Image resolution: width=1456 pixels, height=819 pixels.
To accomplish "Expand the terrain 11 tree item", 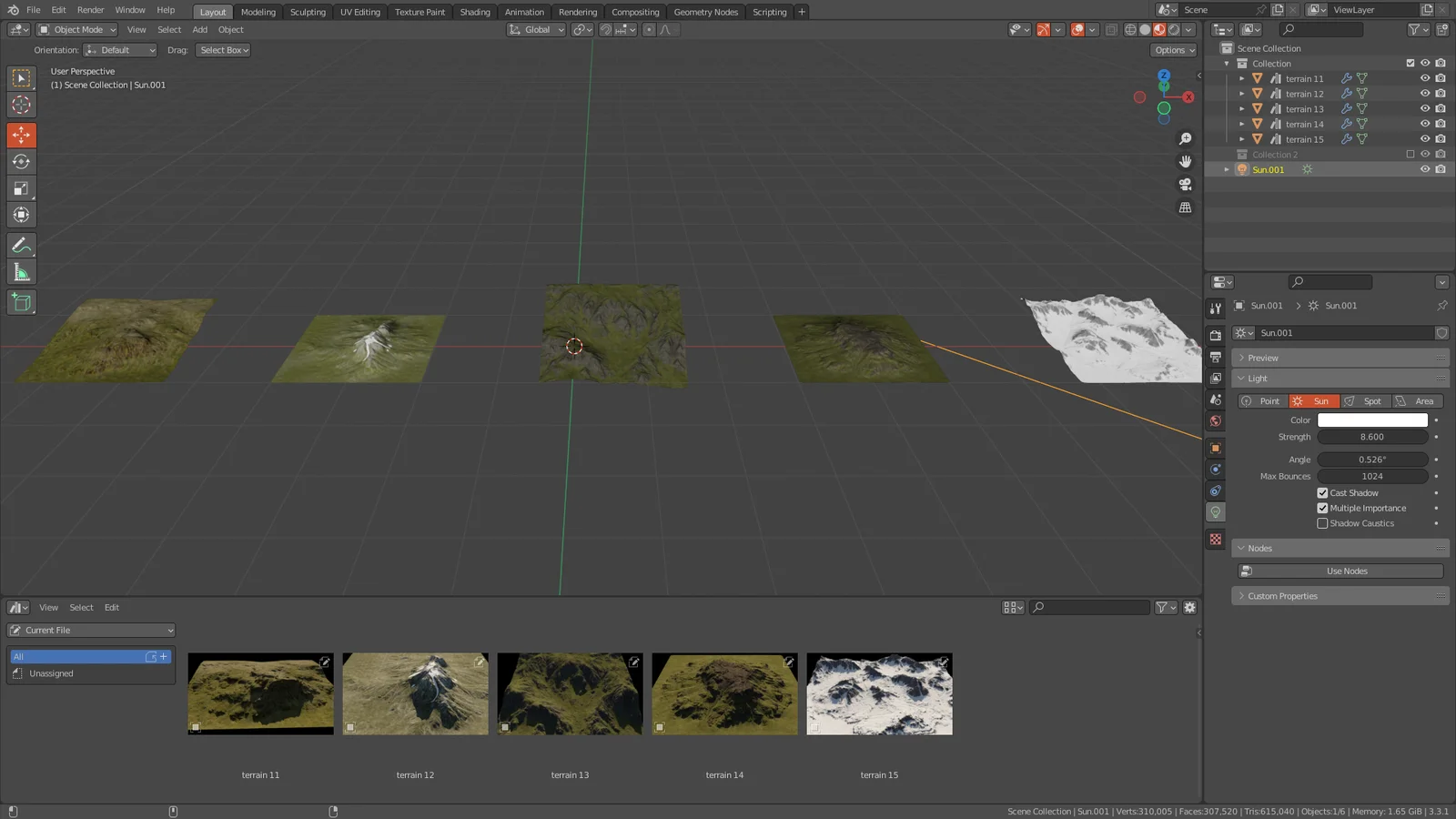I will [x=1242, y=78].
